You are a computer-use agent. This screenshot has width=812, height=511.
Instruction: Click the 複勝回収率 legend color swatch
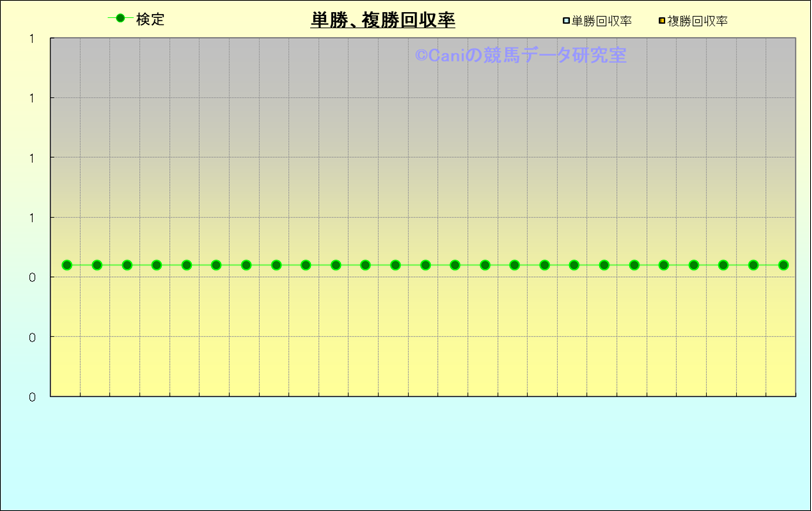tap(662, 20)
